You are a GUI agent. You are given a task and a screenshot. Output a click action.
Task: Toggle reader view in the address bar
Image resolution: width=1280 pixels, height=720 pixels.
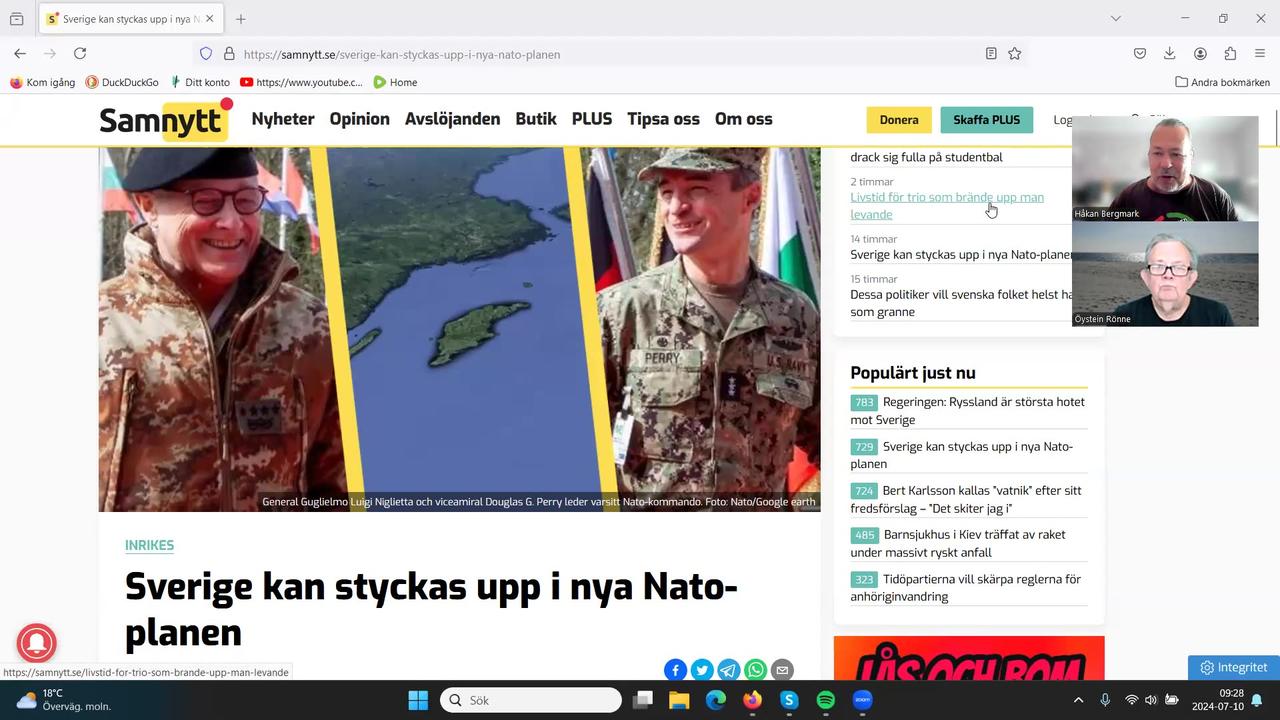(991, 54)
